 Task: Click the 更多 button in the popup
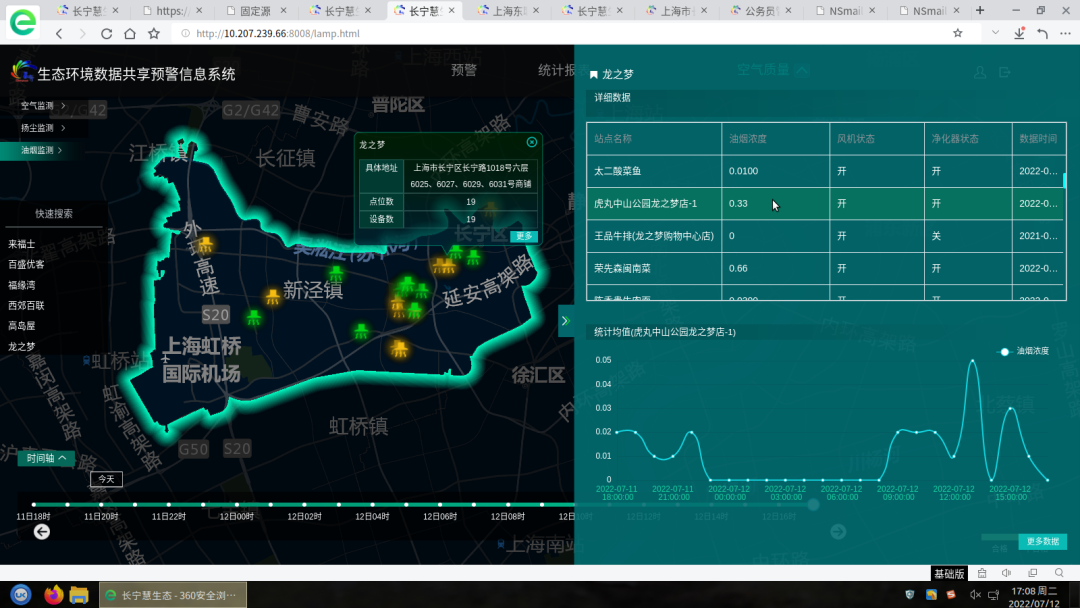tap(524, 236)
